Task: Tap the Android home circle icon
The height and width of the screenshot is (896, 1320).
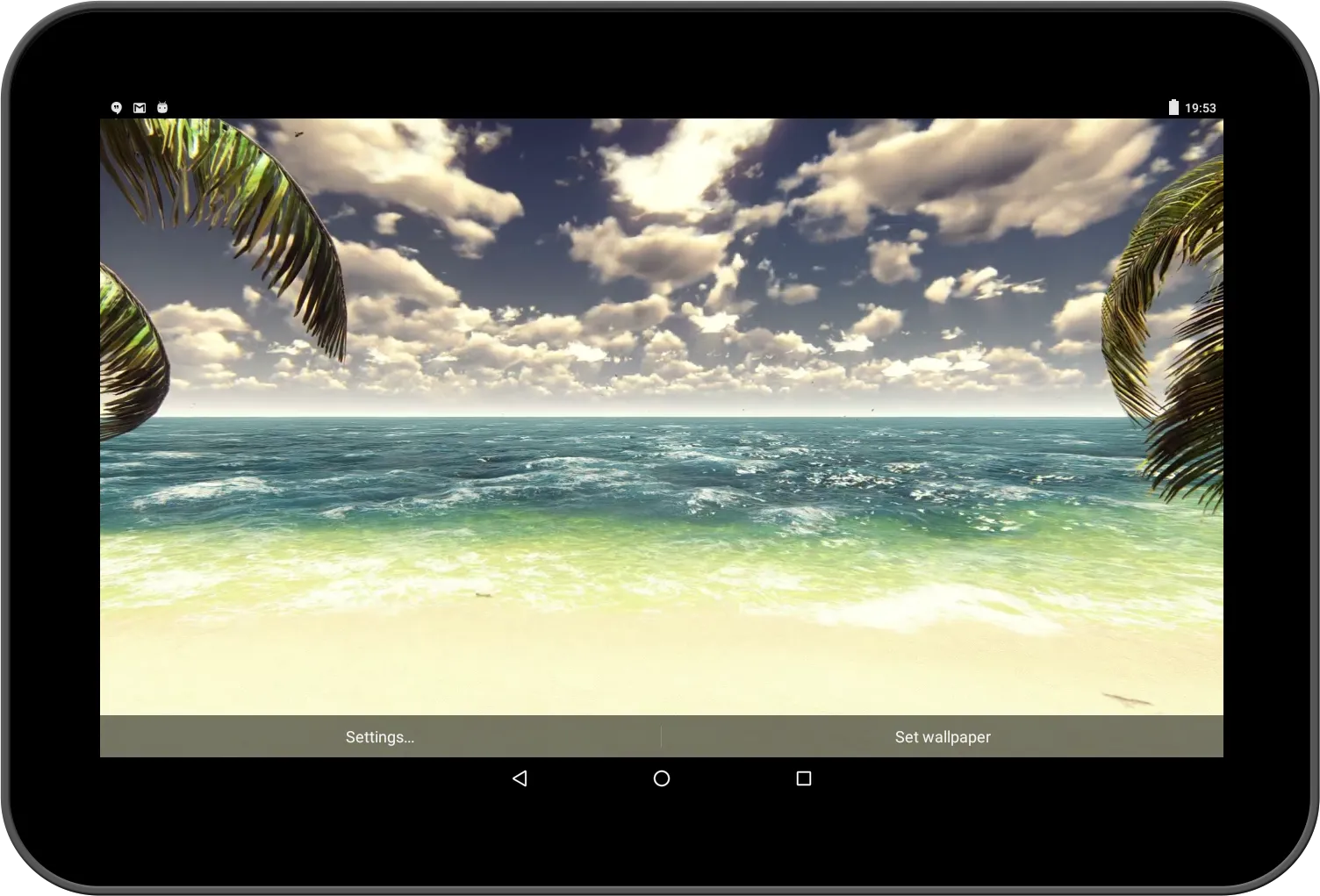Action: pos(662,778)
